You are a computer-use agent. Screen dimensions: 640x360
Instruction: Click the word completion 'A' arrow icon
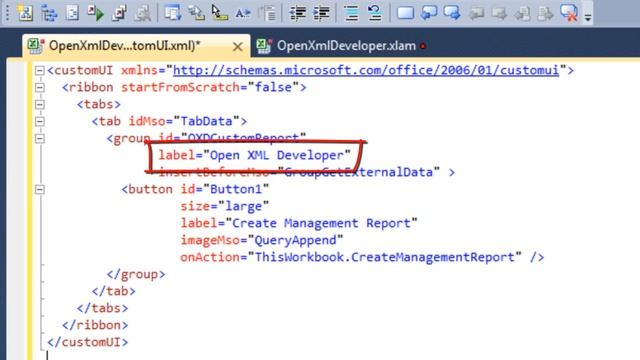[243, 13]
